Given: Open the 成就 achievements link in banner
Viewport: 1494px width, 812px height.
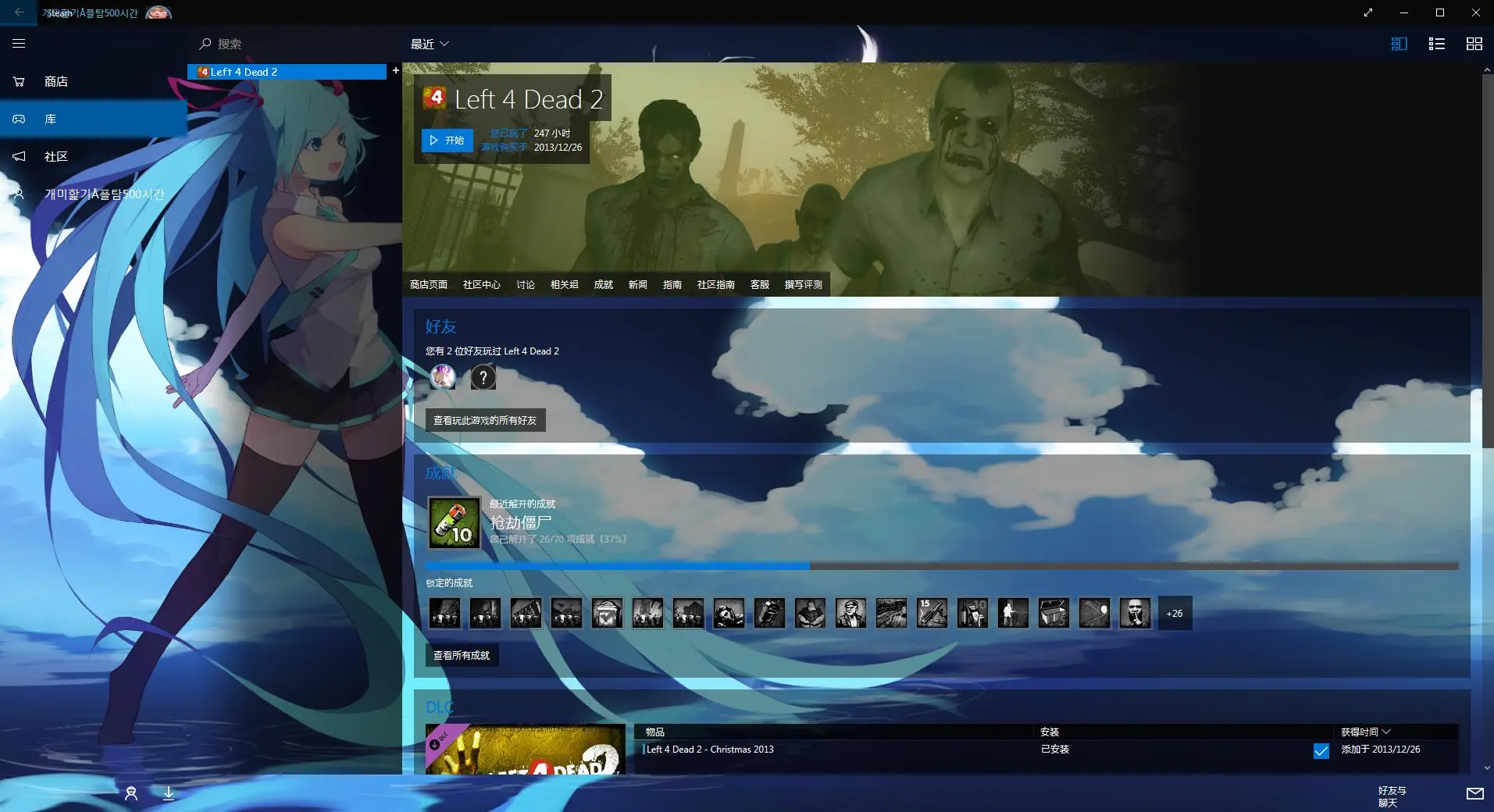Looking at the screenshot, I should coord(603,285).
